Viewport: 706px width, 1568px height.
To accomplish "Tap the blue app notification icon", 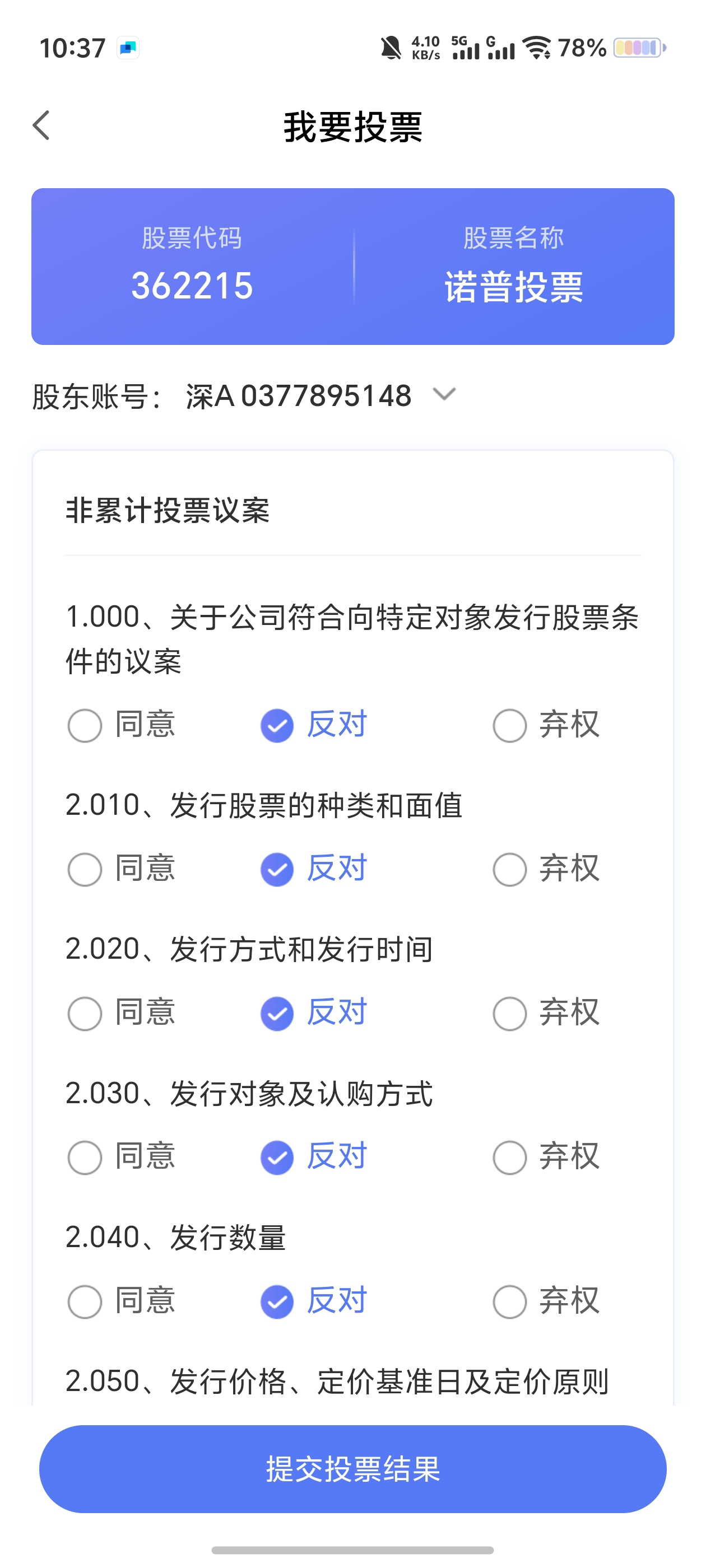I will [128, 48].
